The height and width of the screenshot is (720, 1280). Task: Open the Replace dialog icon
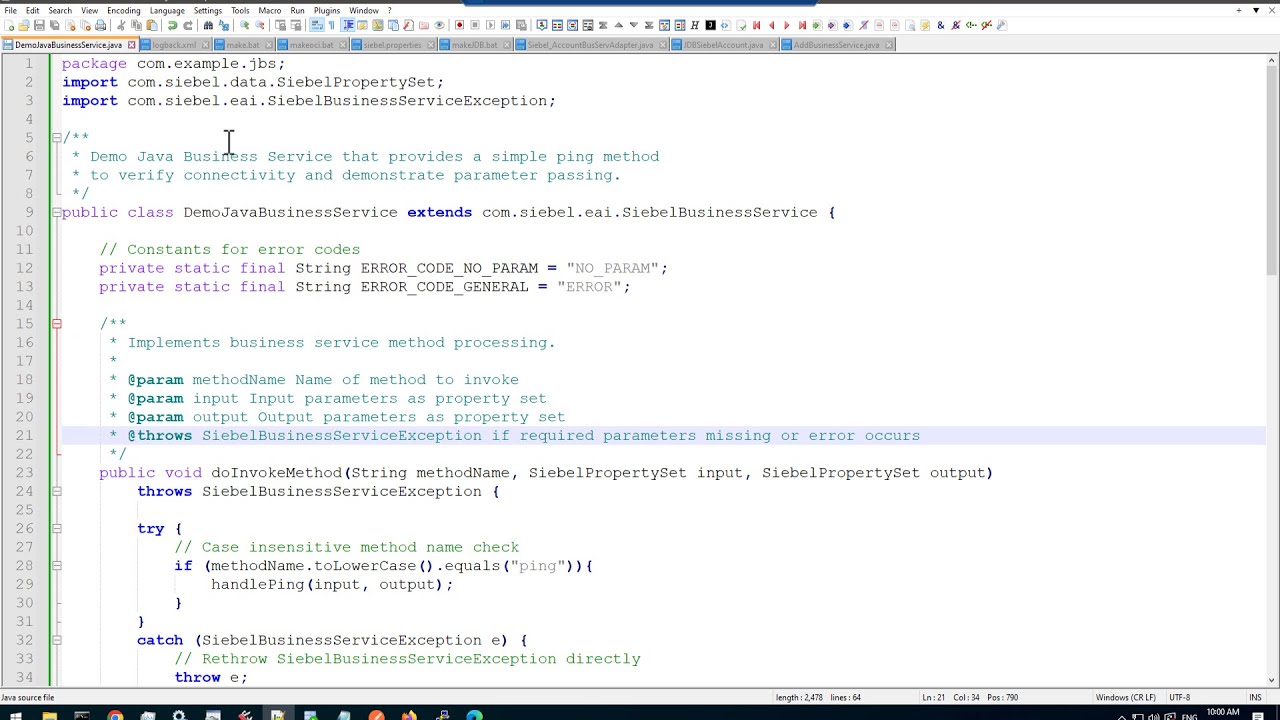(x=223, y=25)
